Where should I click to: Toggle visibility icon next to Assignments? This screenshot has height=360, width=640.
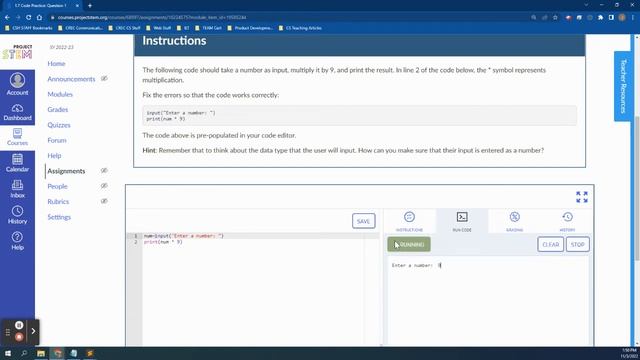coord(104,171)
